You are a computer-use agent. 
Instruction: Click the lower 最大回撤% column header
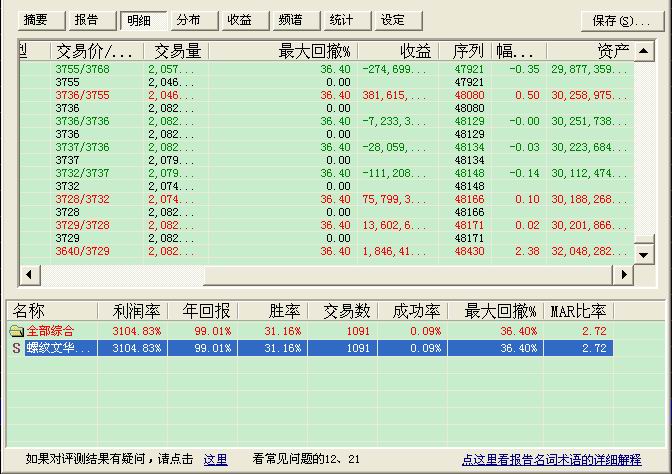(x=495, y=311)
